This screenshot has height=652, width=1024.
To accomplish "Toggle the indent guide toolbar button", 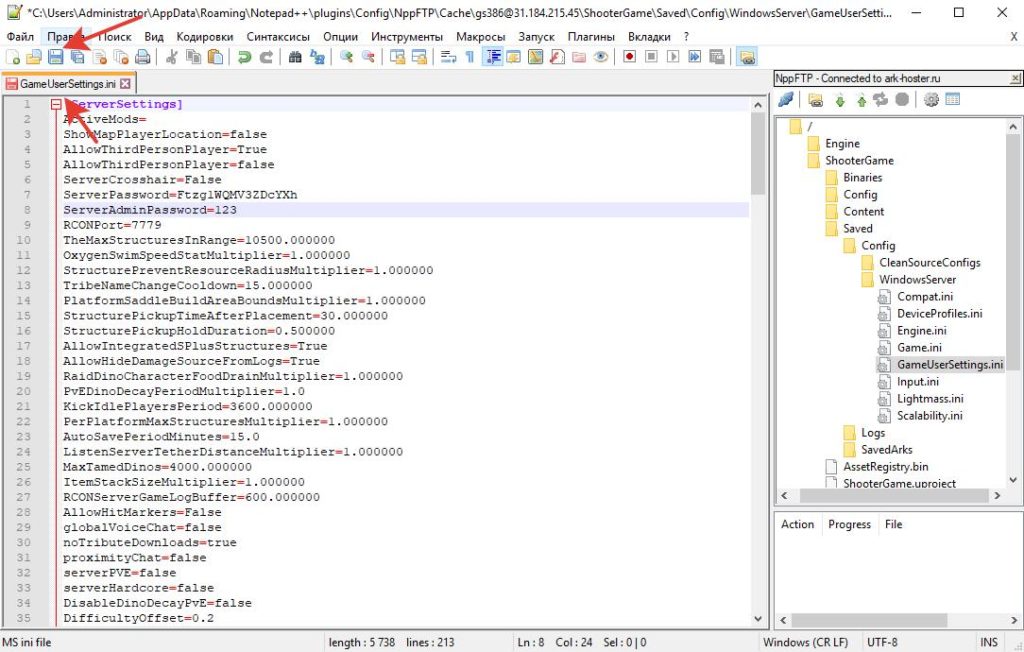I will point(492,57).
